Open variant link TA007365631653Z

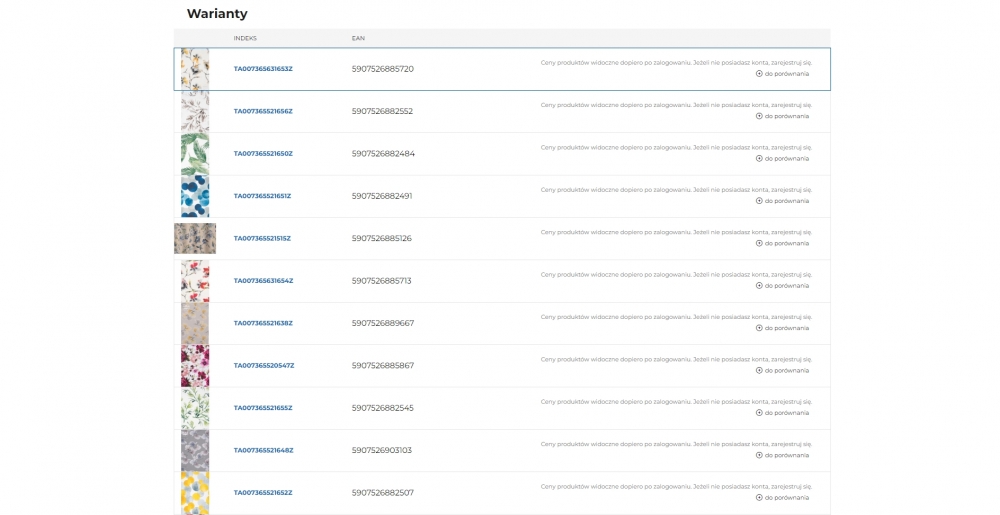pyautogui.click(x=263, y=69)
